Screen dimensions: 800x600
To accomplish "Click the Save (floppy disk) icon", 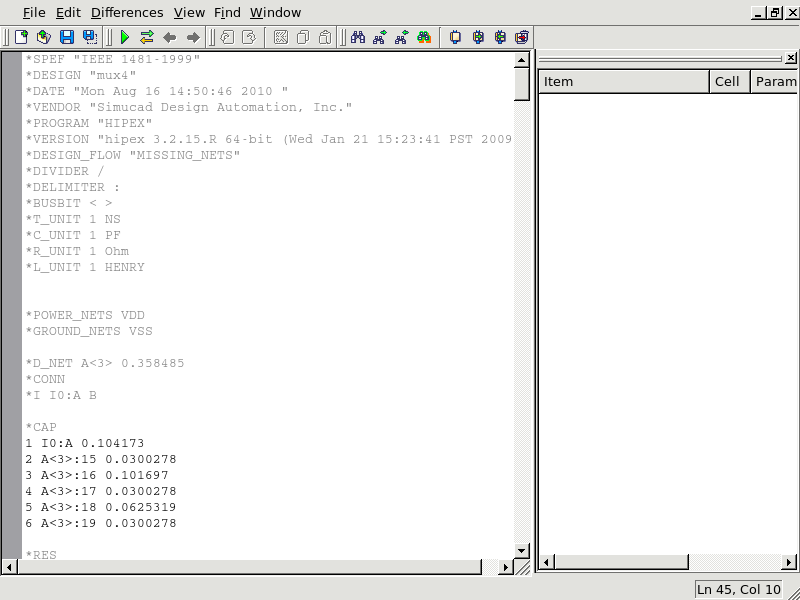I will 67,37.
